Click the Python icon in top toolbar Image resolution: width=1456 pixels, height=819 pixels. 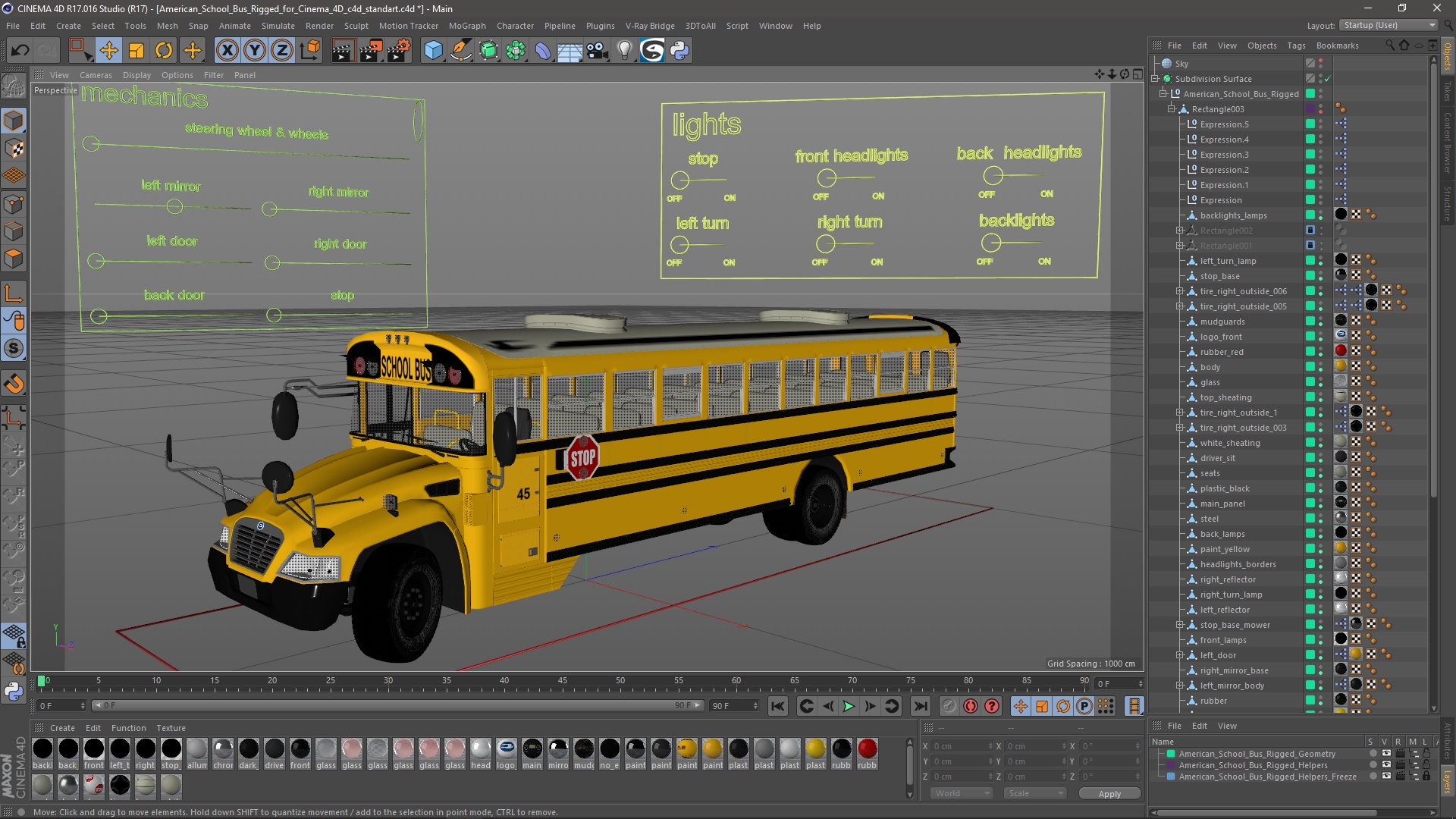point(680,51)
